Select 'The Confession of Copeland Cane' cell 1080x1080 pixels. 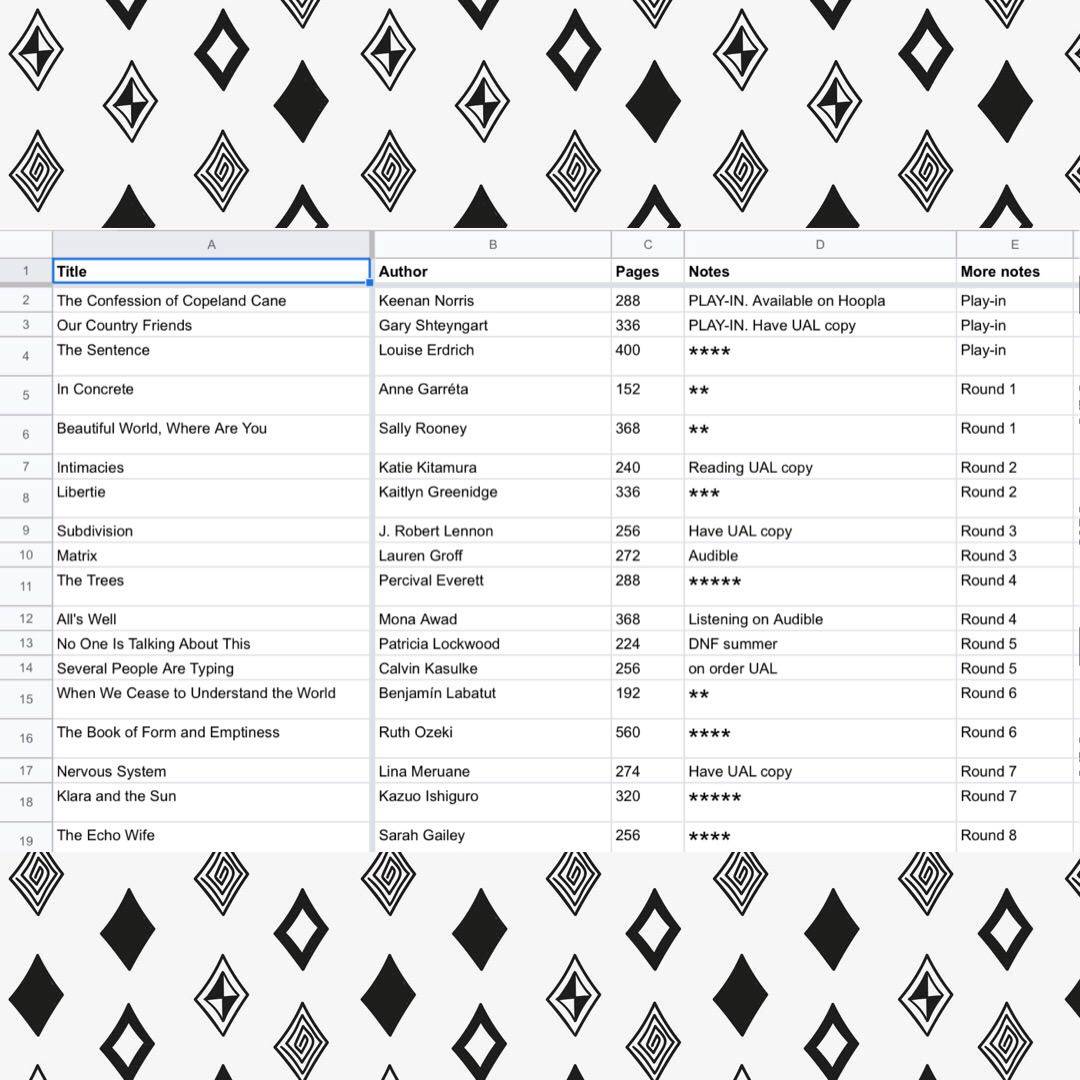(x=211, y=300)
